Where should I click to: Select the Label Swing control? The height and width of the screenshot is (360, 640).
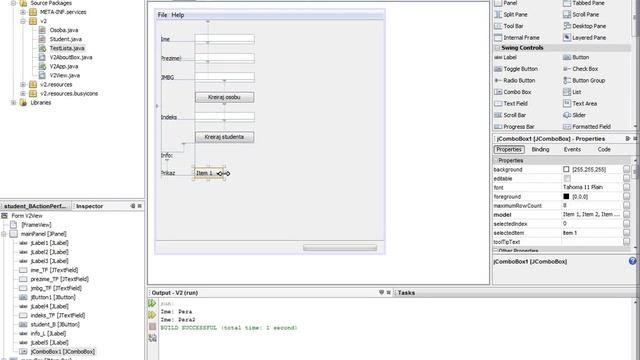pyautogui.click(x=505, y=58)
